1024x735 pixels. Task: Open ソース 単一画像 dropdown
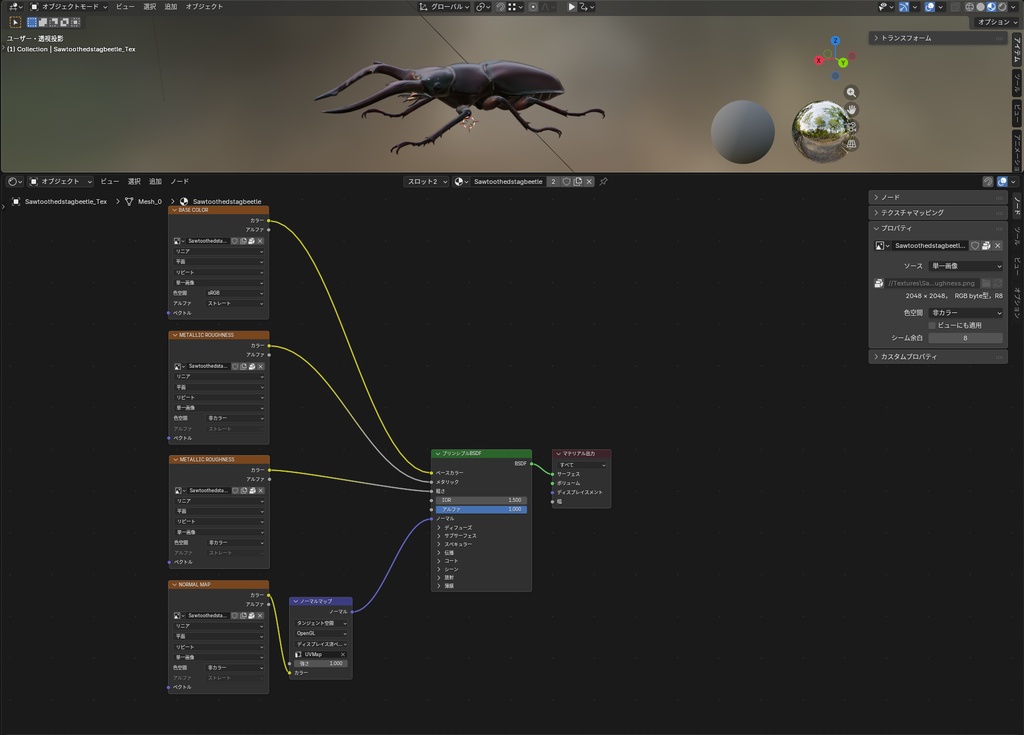pos(965,266)
